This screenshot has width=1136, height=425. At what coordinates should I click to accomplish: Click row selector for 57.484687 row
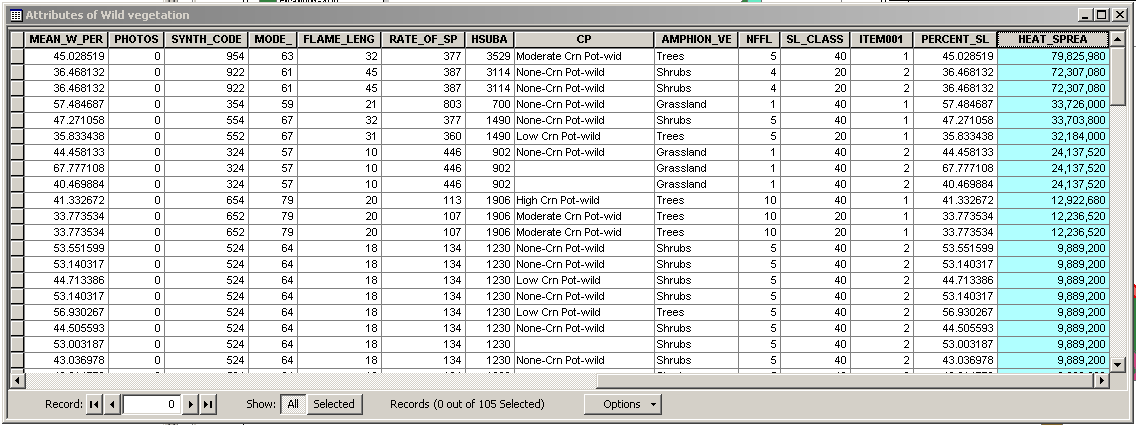tap(17, 104)
